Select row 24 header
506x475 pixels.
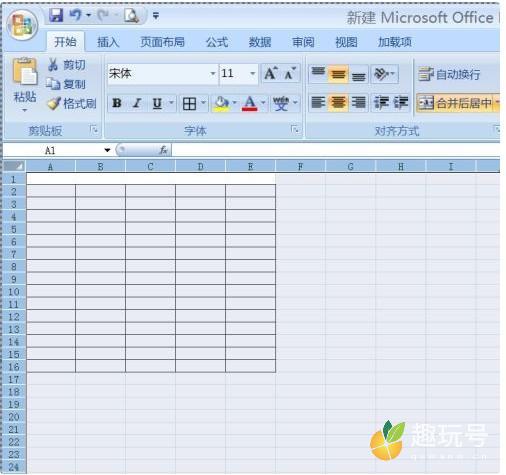pyautogui.click(x=14, y=467)
